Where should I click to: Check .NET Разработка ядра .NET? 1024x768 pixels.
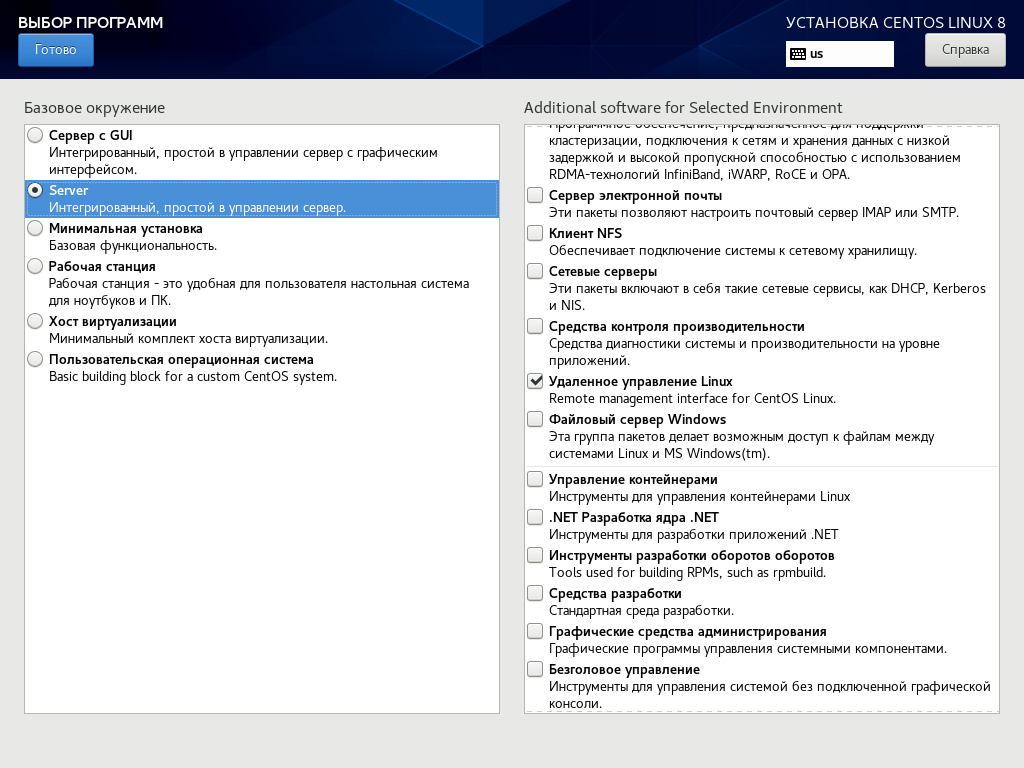tap(535, 517)
